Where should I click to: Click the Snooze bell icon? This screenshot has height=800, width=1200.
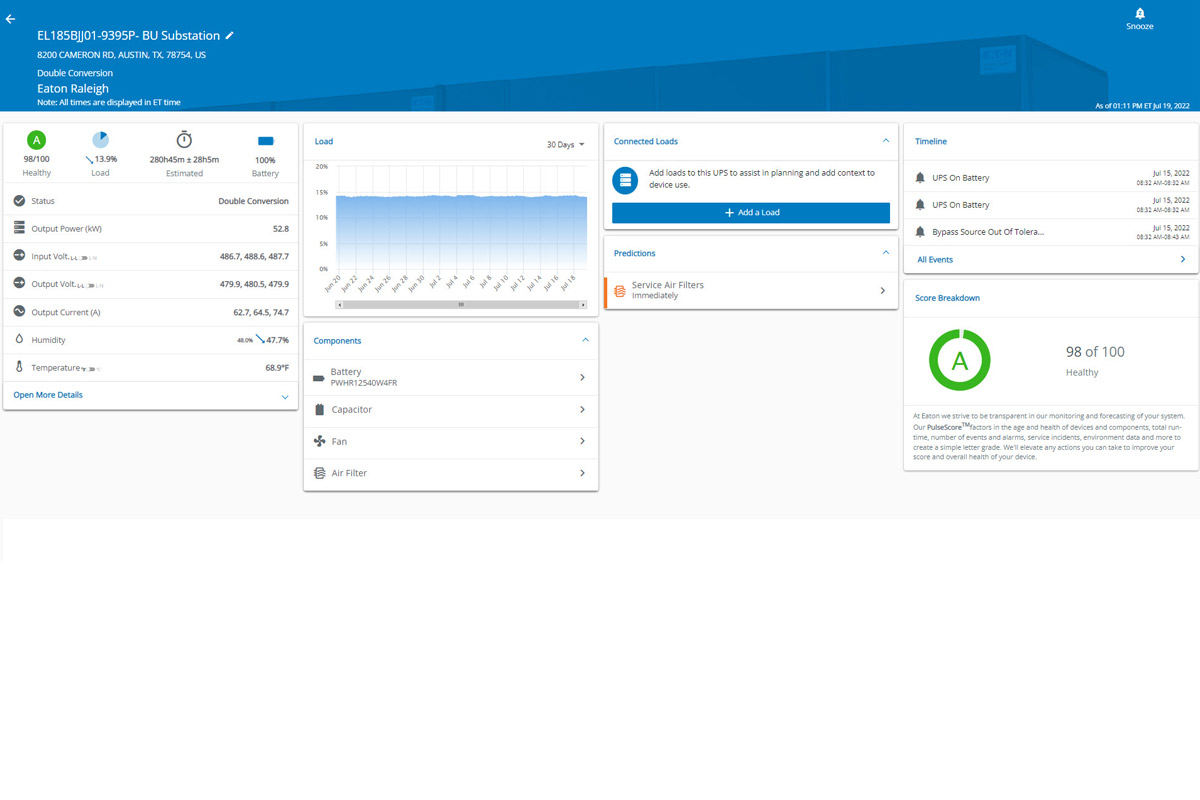click(x=1139, y=14)
